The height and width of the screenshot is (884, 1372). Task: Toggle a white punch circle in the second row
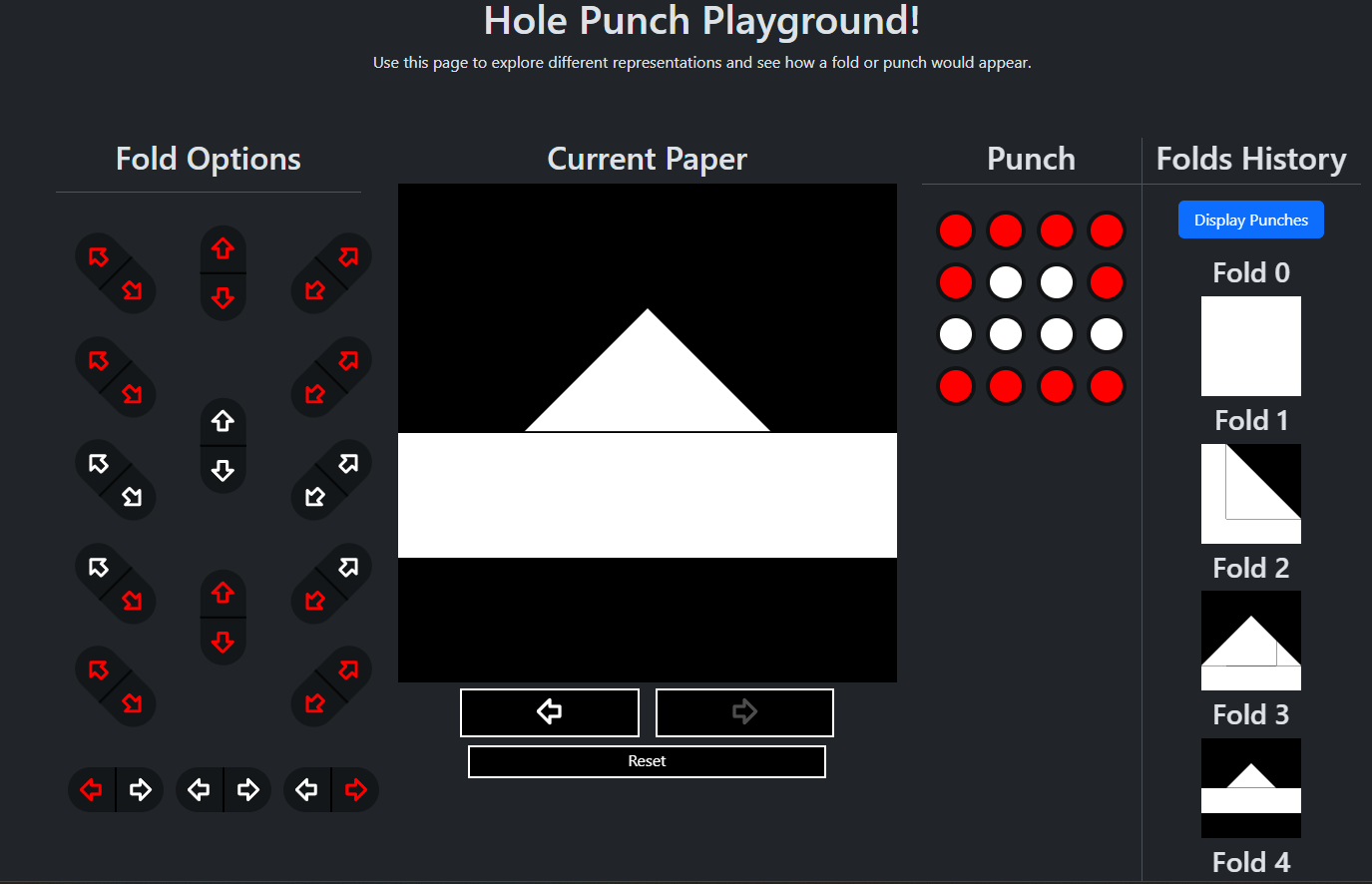point(1006,282)
